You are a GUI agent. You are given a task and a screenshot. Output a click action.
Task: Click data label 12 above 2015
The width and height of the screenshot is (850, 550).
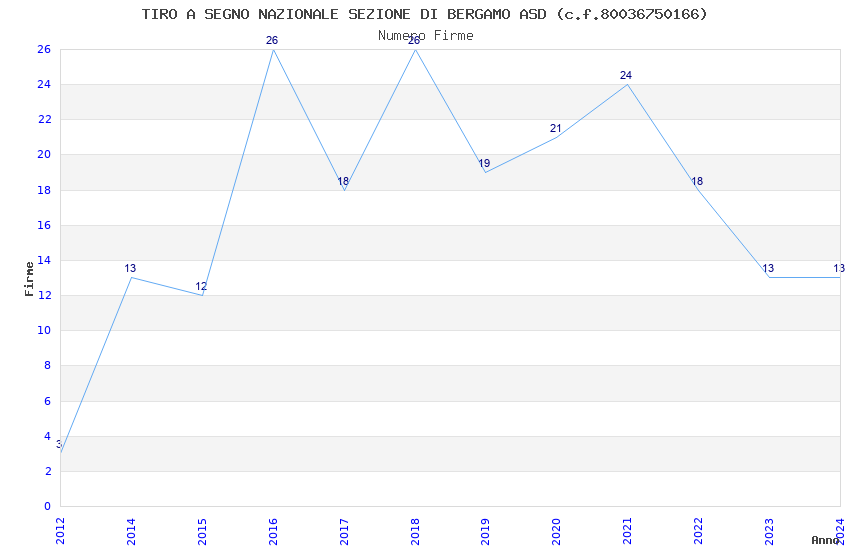[x=201, y=286]
